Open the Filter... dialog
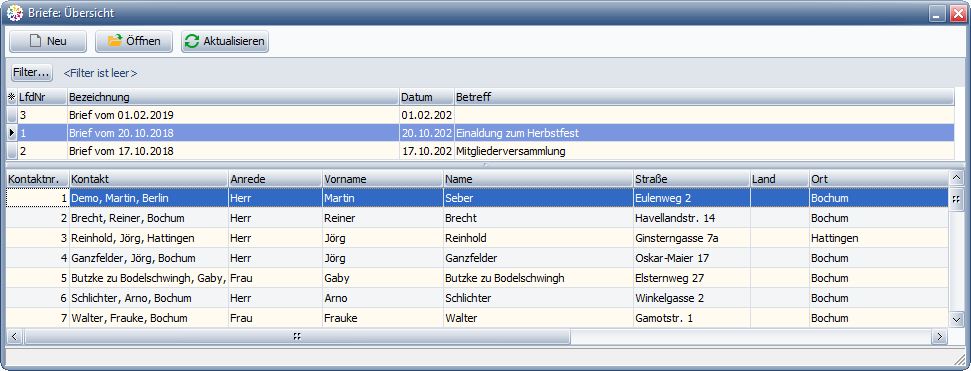Screen dimensions: 971x371 coord(32,72)
